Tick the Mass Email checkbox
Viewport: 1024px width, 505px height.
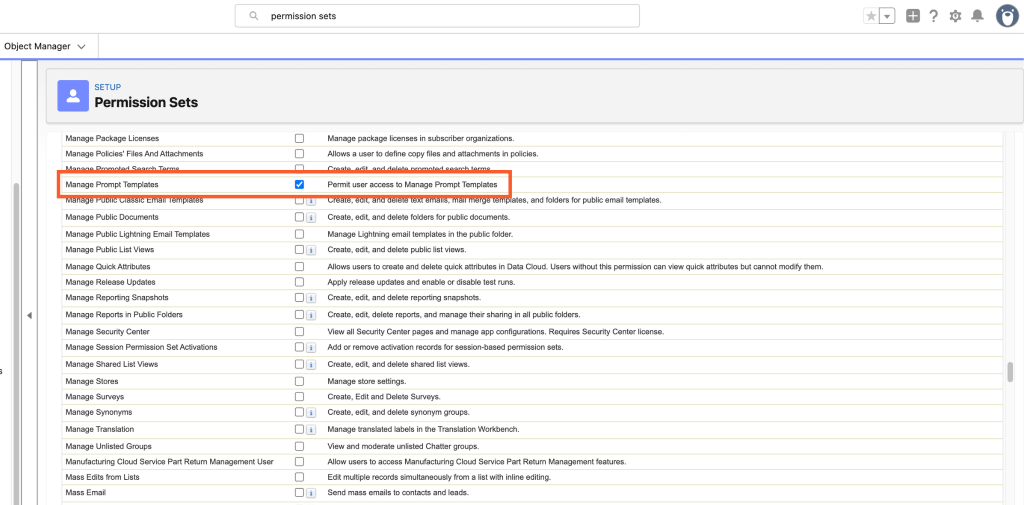coord(299,493)
